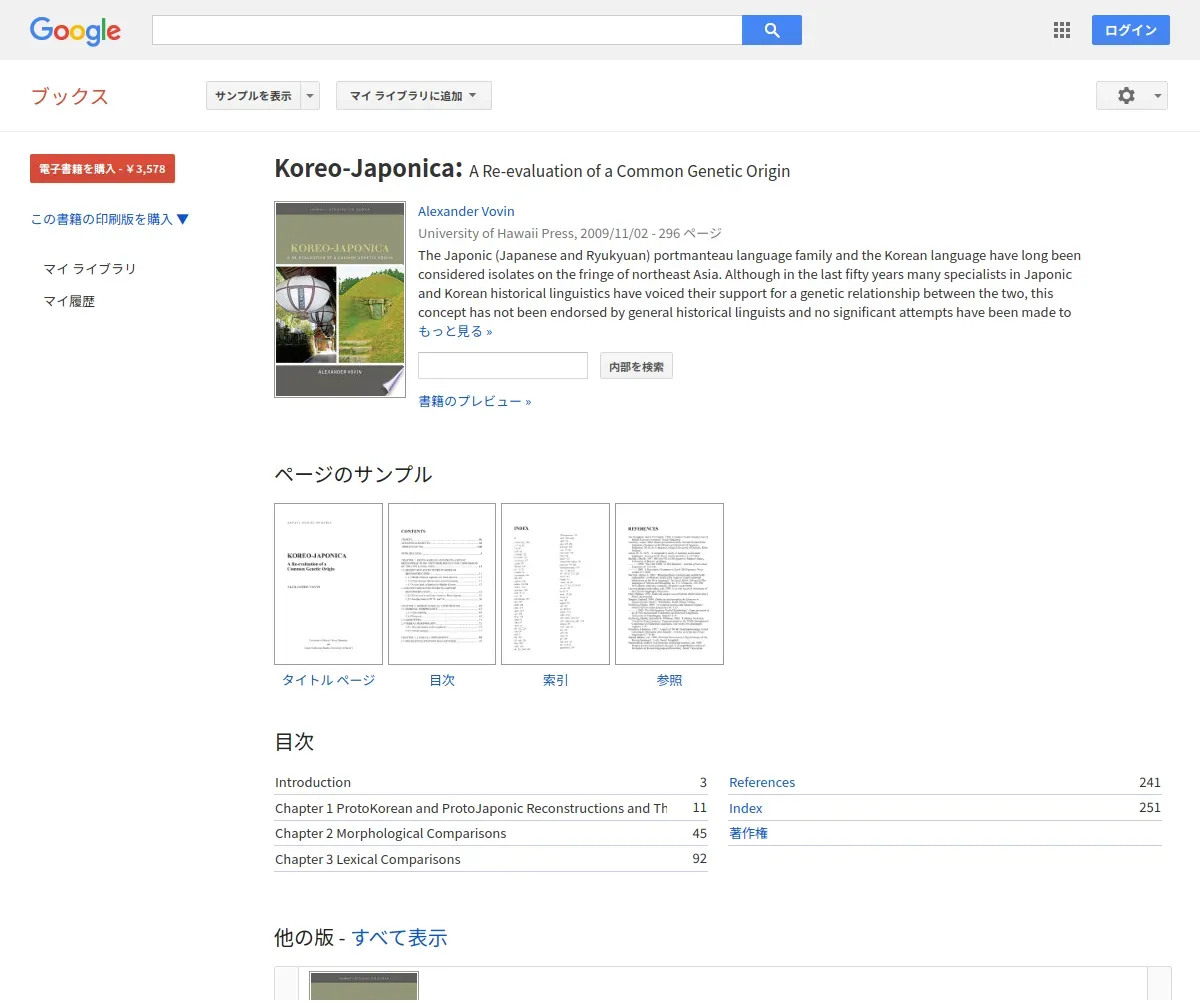The image size is (1200, 1003).
Task: Open author link Alexander Vovin
Action: 466,211
